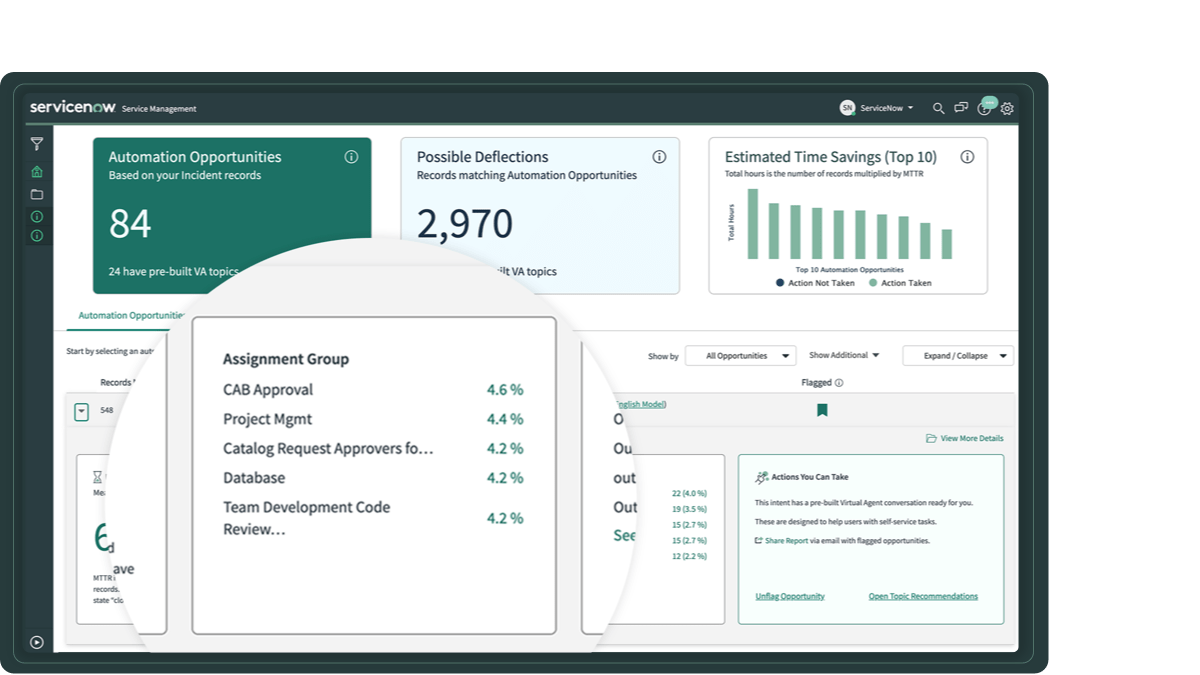1200x675 pixels.
Task: Open settings gear in the header
Action: coord(1006,108)
